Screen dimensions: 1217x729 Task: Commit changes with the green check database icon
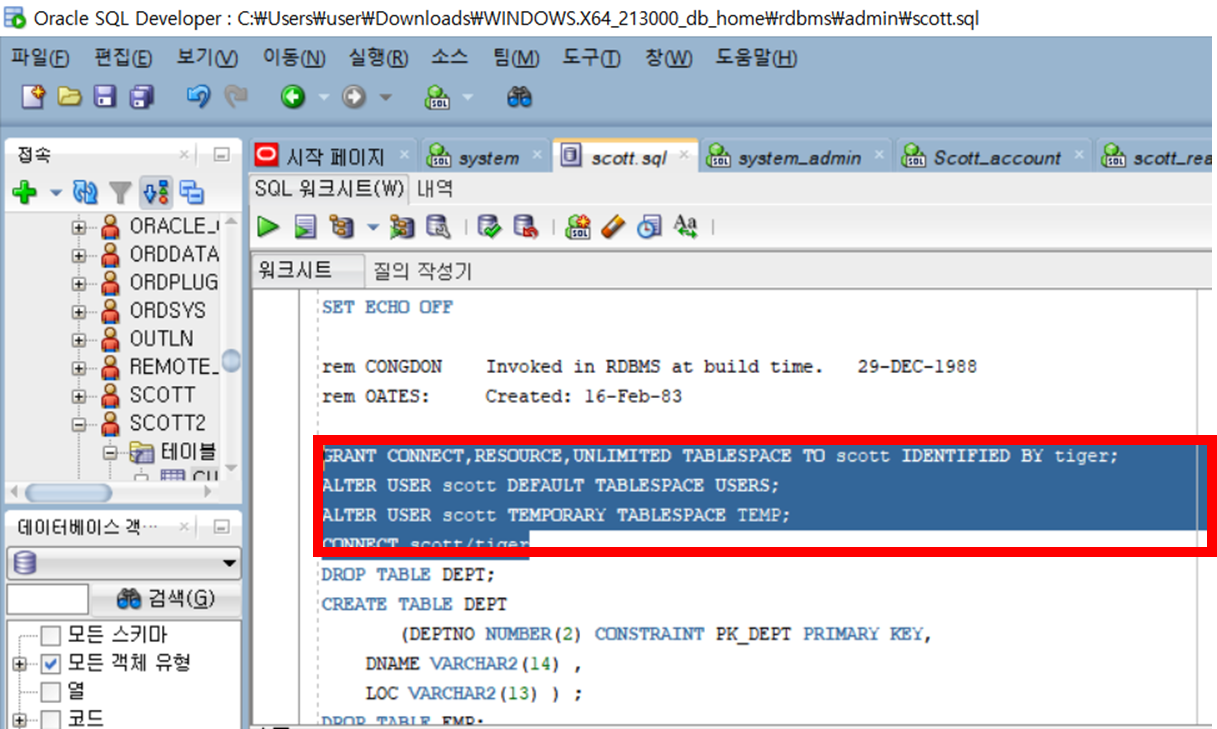pos(488,227)
